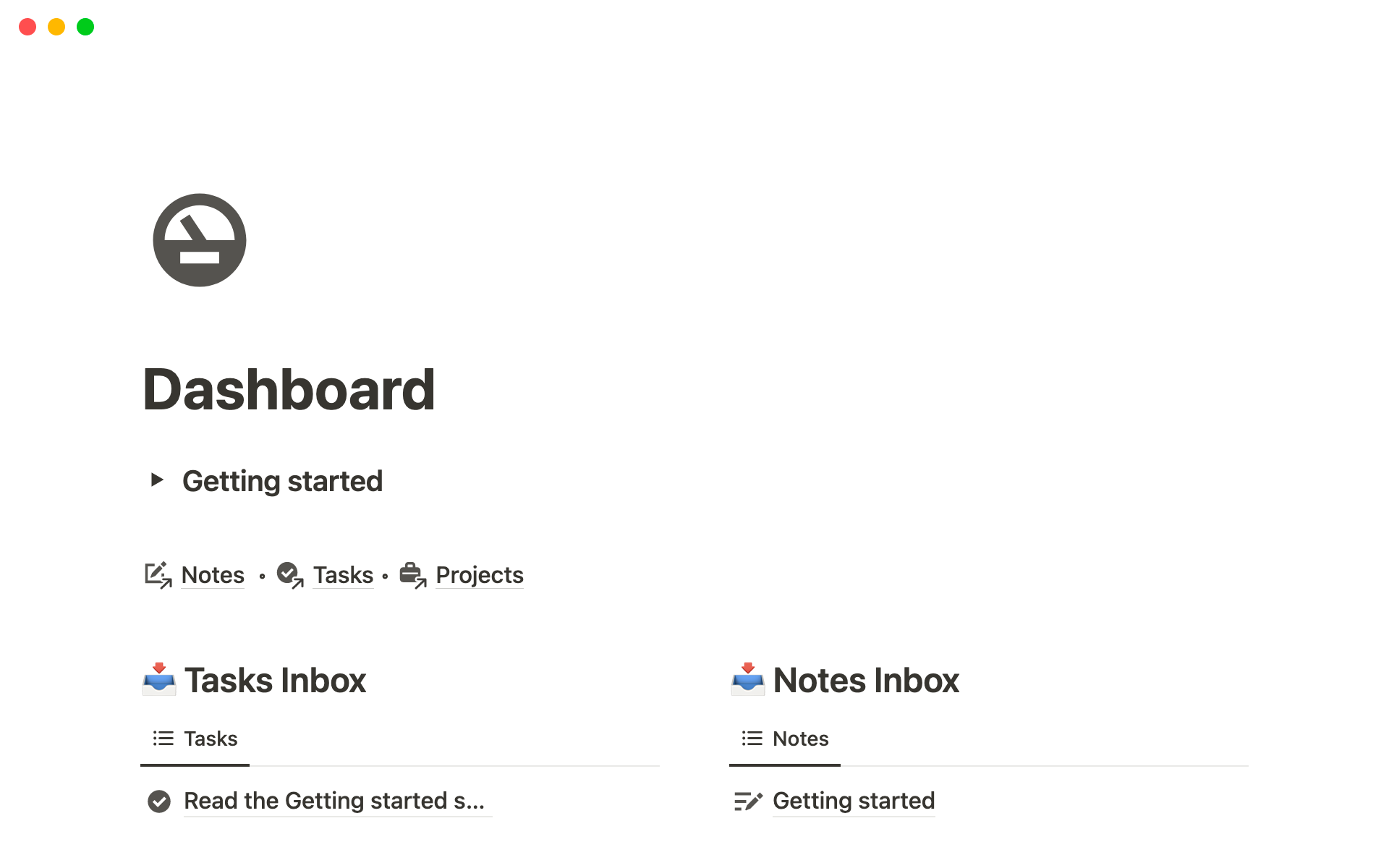Click the green macOS fullscreen button
The width and height of the screenshot is (1389, 868).
(x=85, y=27)
